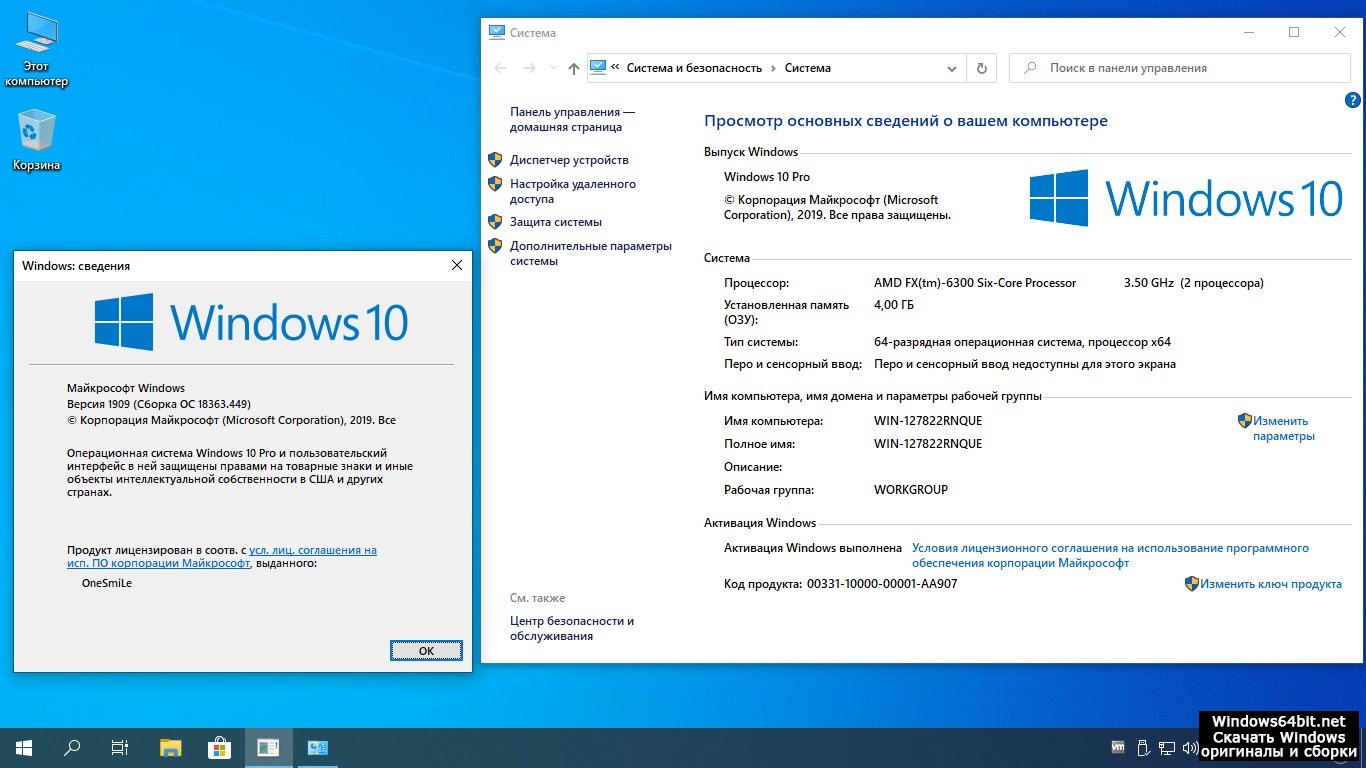
Task: Click Изменить ключ продукта link
Action: click(x=1270, y=584)
